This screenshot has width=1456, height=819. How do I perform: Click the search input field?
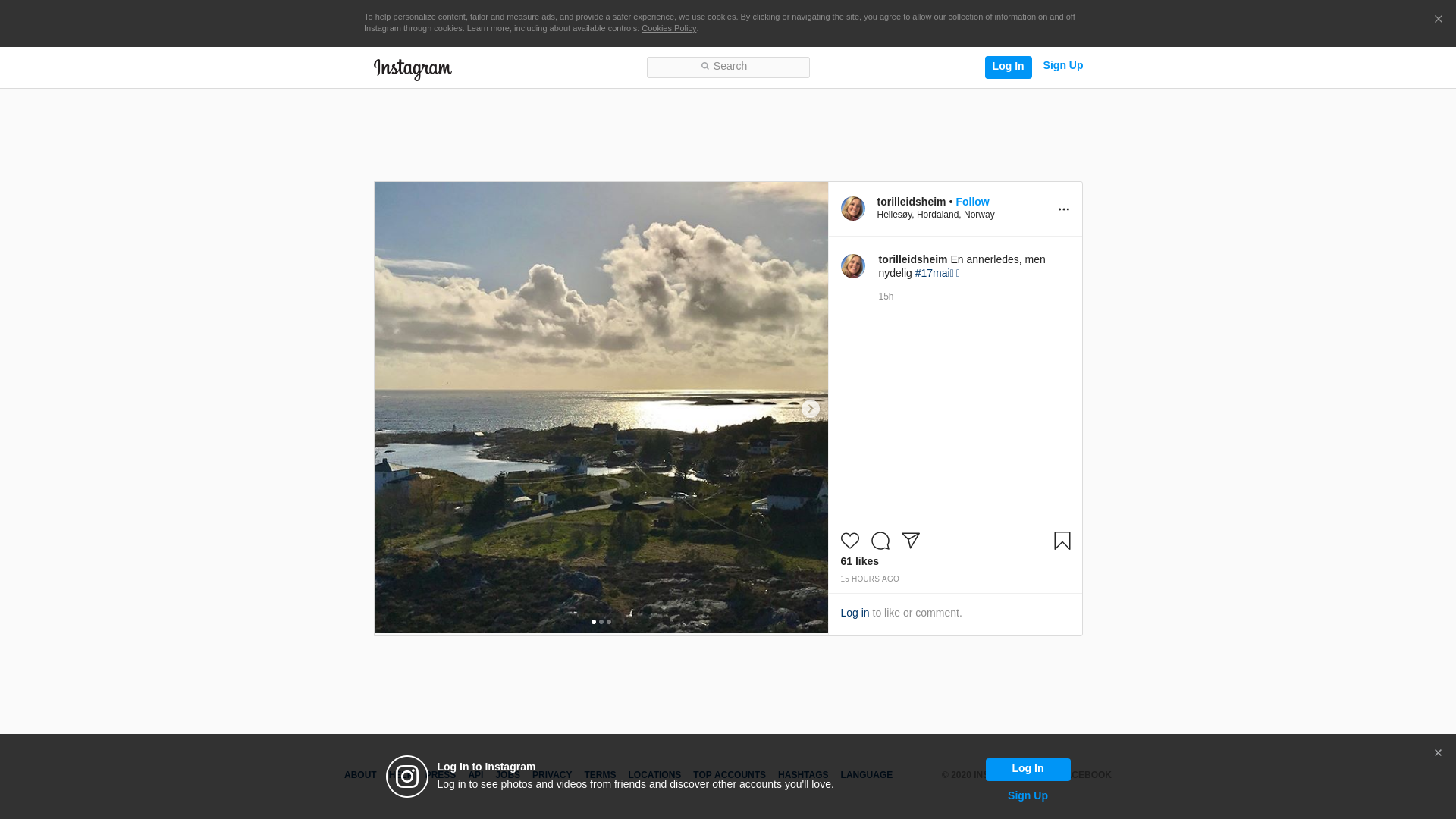(x=728, y=67)
